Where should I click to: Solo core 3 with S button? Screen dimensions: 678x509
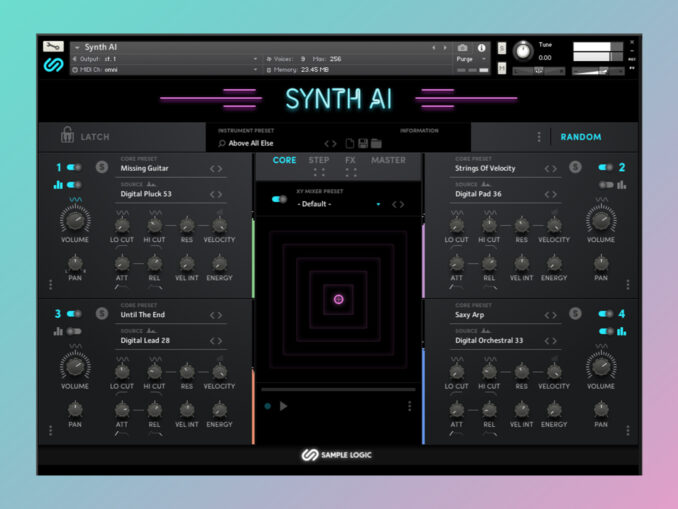pos(102,313)
